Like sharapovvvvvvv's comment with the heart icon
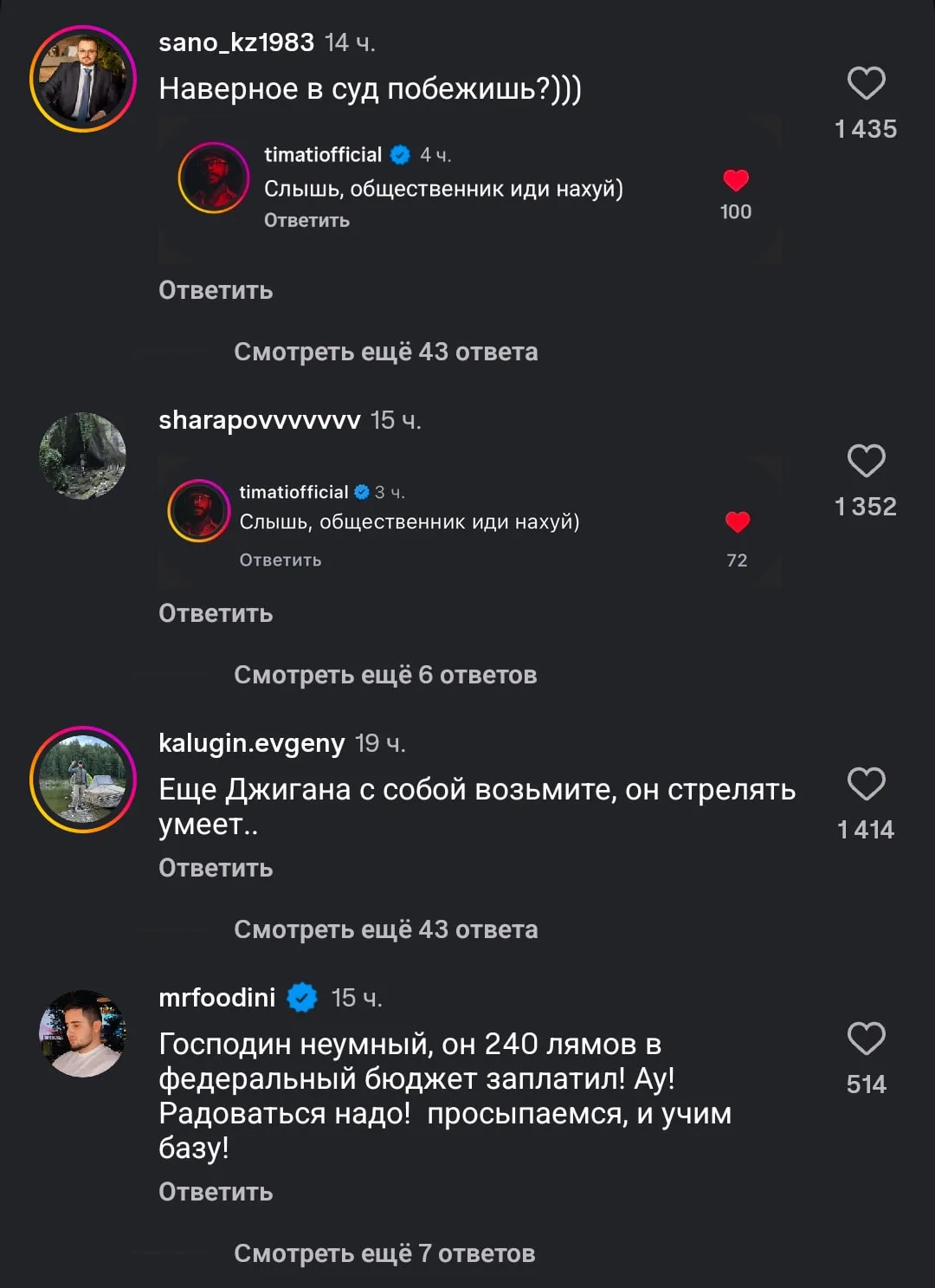 pos(866,461)
